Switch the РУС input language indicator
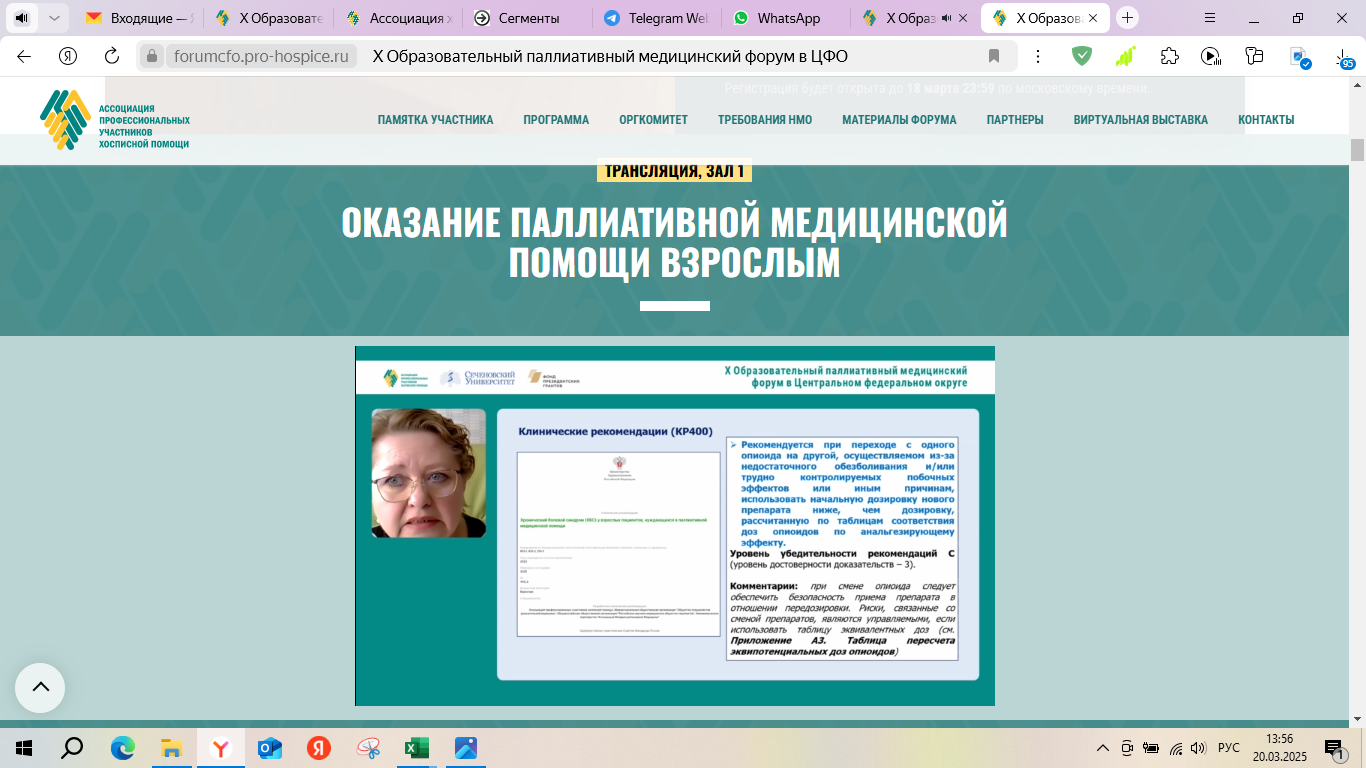 1229,747
